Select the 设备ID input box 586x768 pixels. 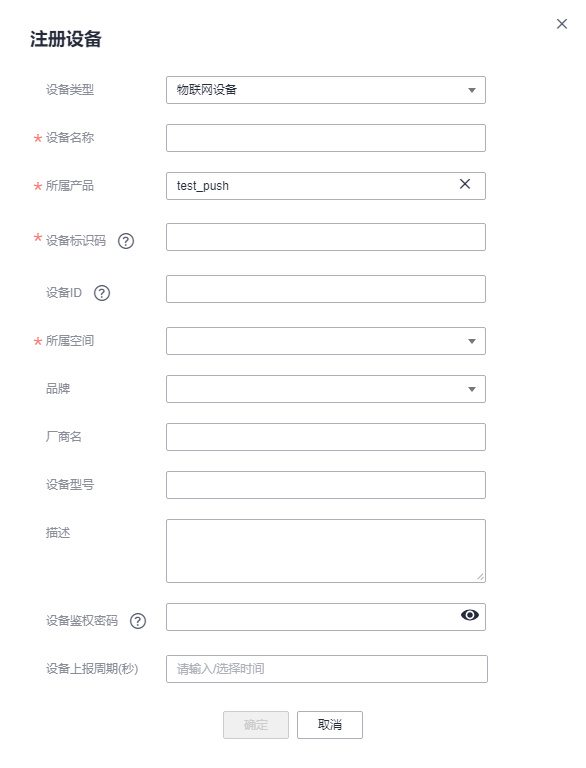pos(326,289)
